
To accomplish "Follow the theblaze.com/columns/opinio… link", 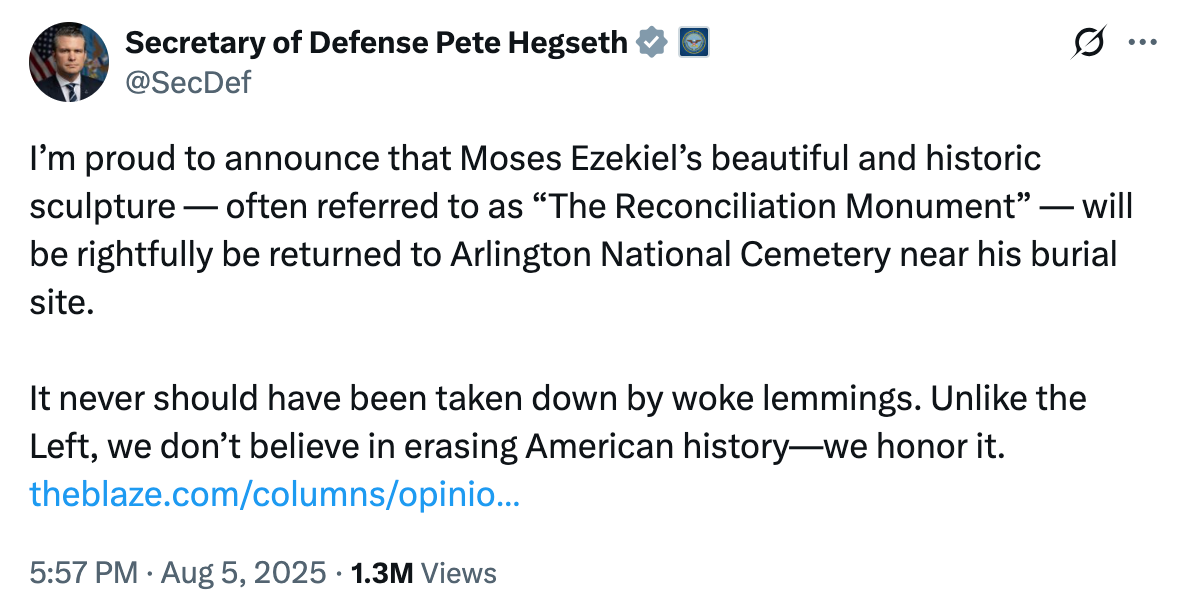I will 275,494.
